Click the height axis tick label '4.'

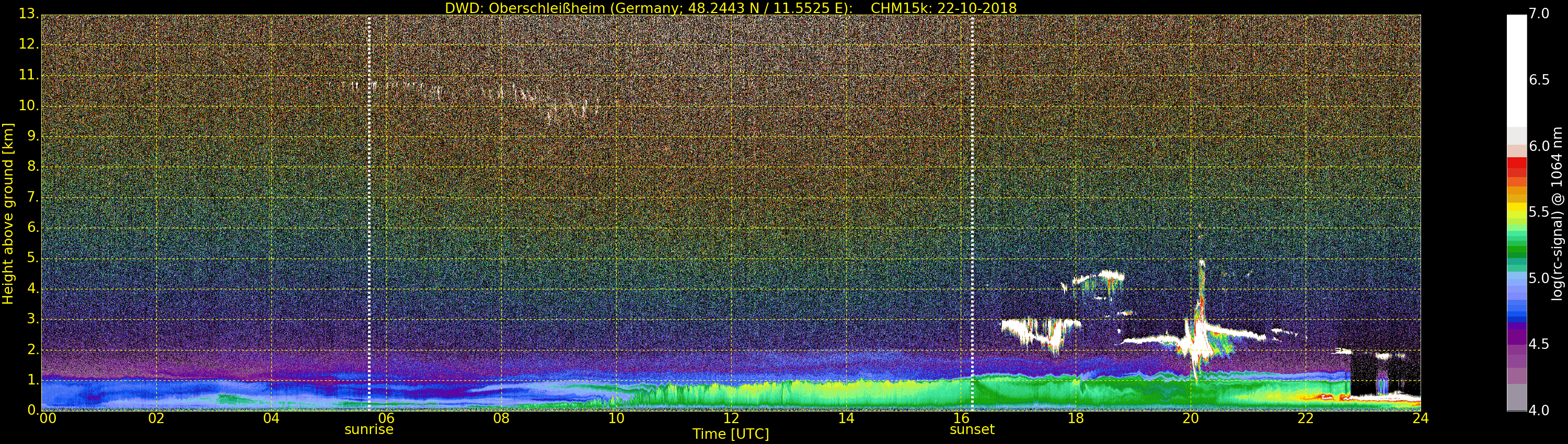(x=33, y=289)
